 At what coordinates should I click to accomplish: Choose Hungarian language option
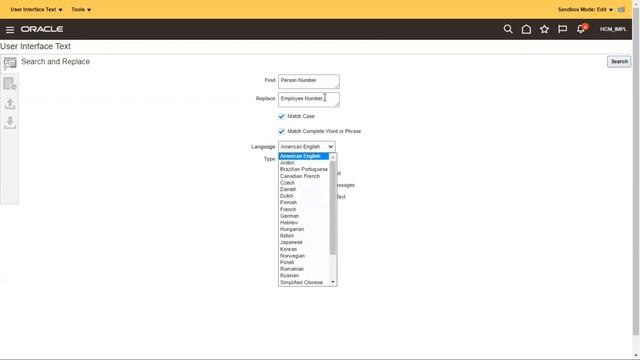pyautogui.click(x=304, y=229)
